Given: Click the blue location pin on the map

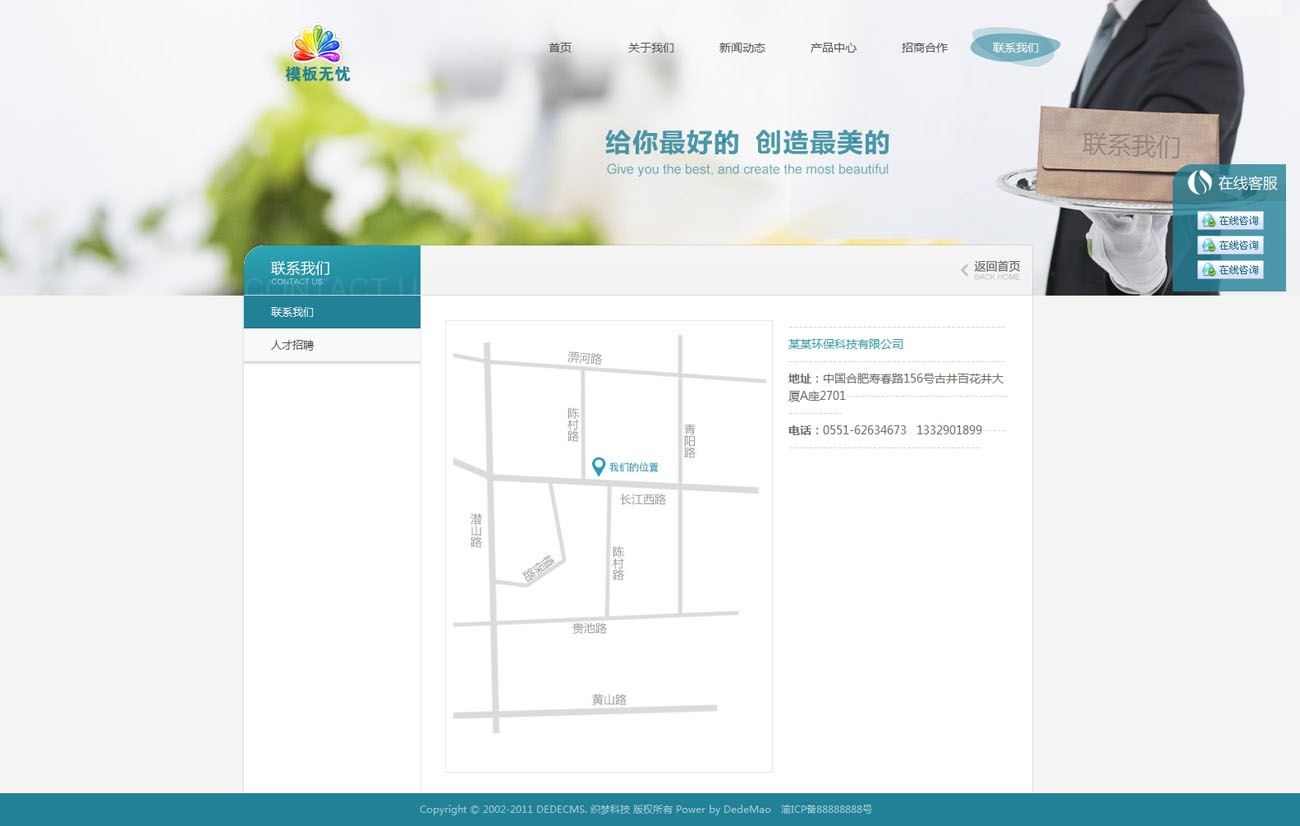Looking at the screenshot, I should [x=598, y=467].
